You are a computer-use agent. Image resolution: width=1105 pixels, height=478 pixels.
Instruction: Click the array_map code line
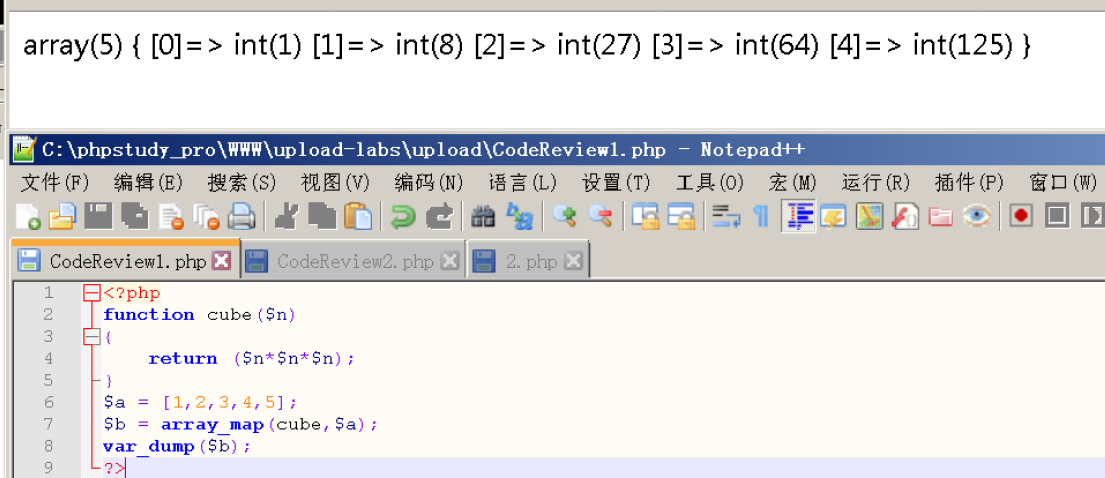pyautogui.click(x=241, y=424)
